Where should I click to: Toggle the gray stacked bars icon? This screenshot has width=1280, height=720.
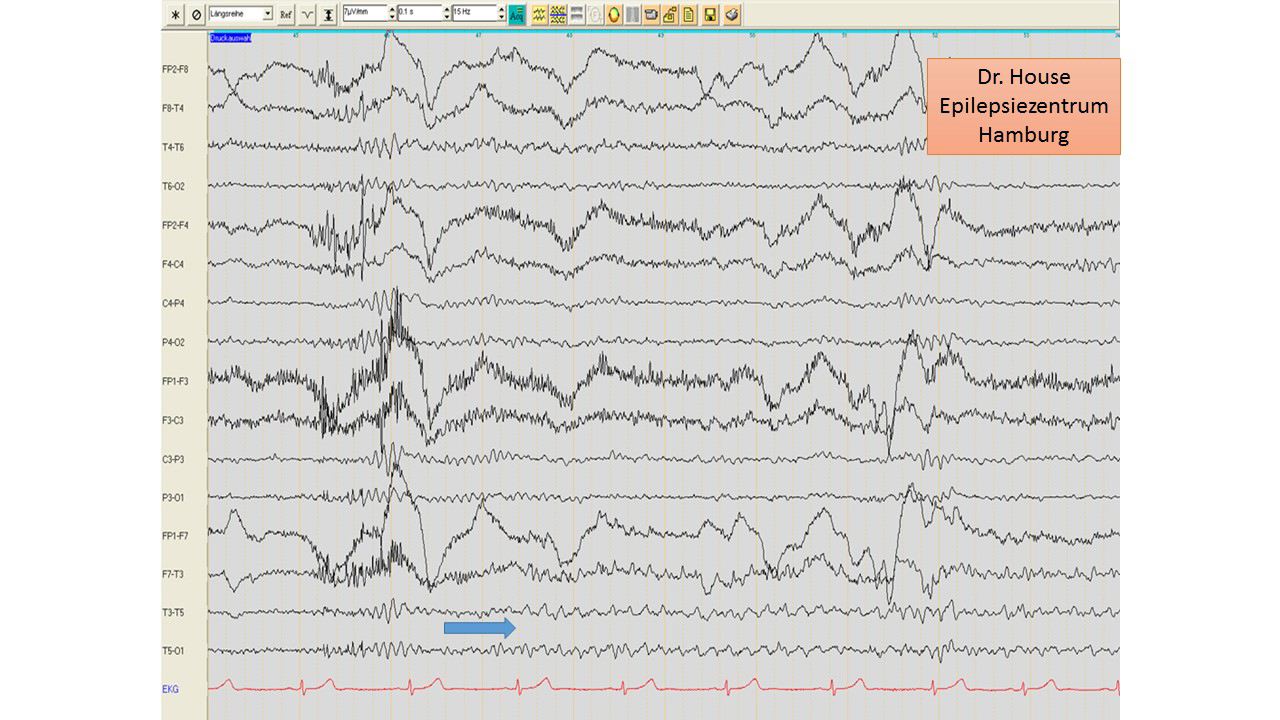click(577, 14)
